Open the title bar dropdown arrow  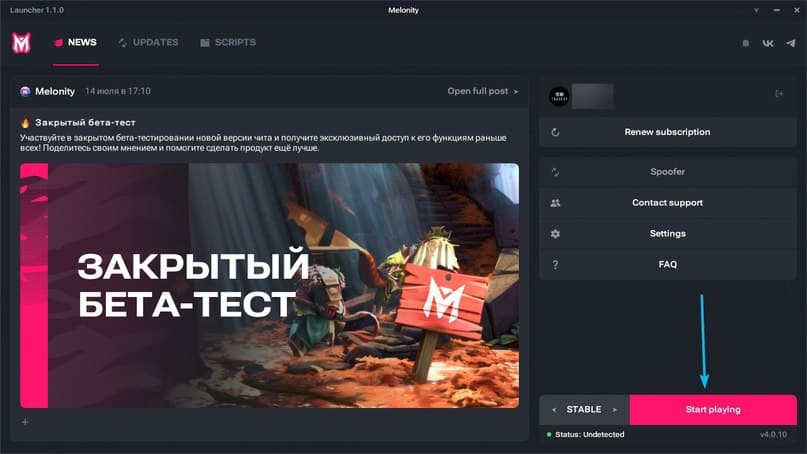[x=756, y=10]
